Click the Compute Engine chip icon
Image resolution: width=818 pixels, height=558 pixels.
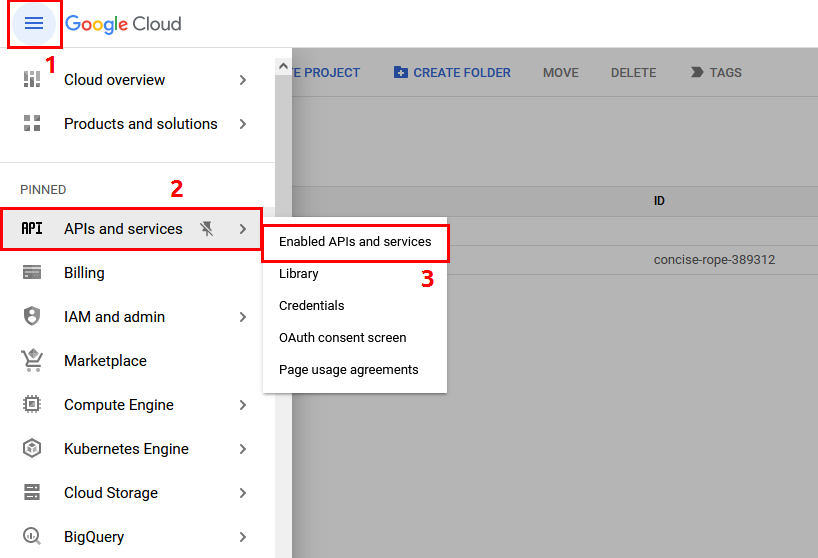pyautogui.click(x=32, y=405)
